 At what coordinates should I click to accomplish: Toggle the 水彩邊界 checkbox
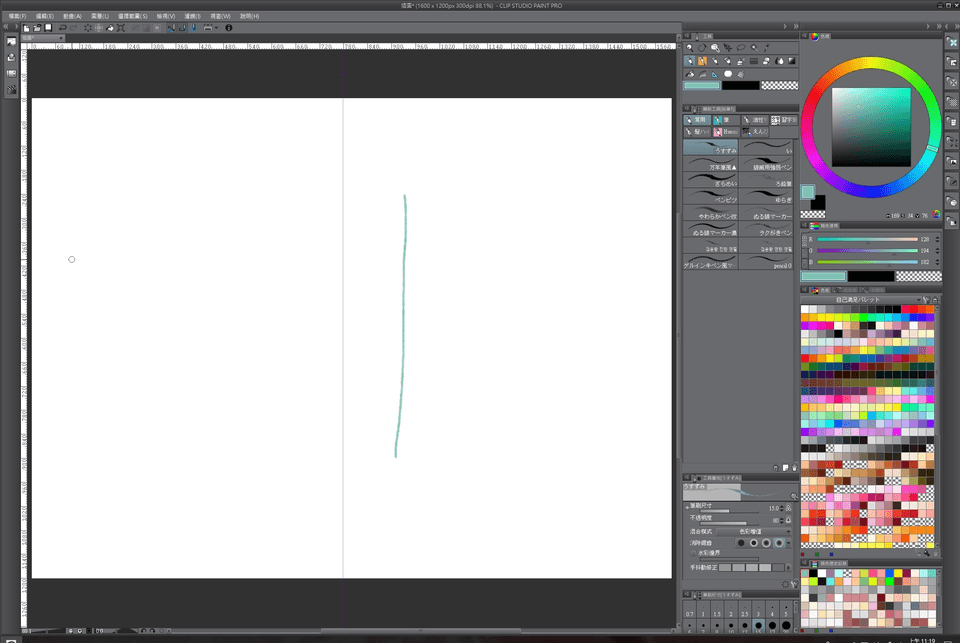[694, 553]
